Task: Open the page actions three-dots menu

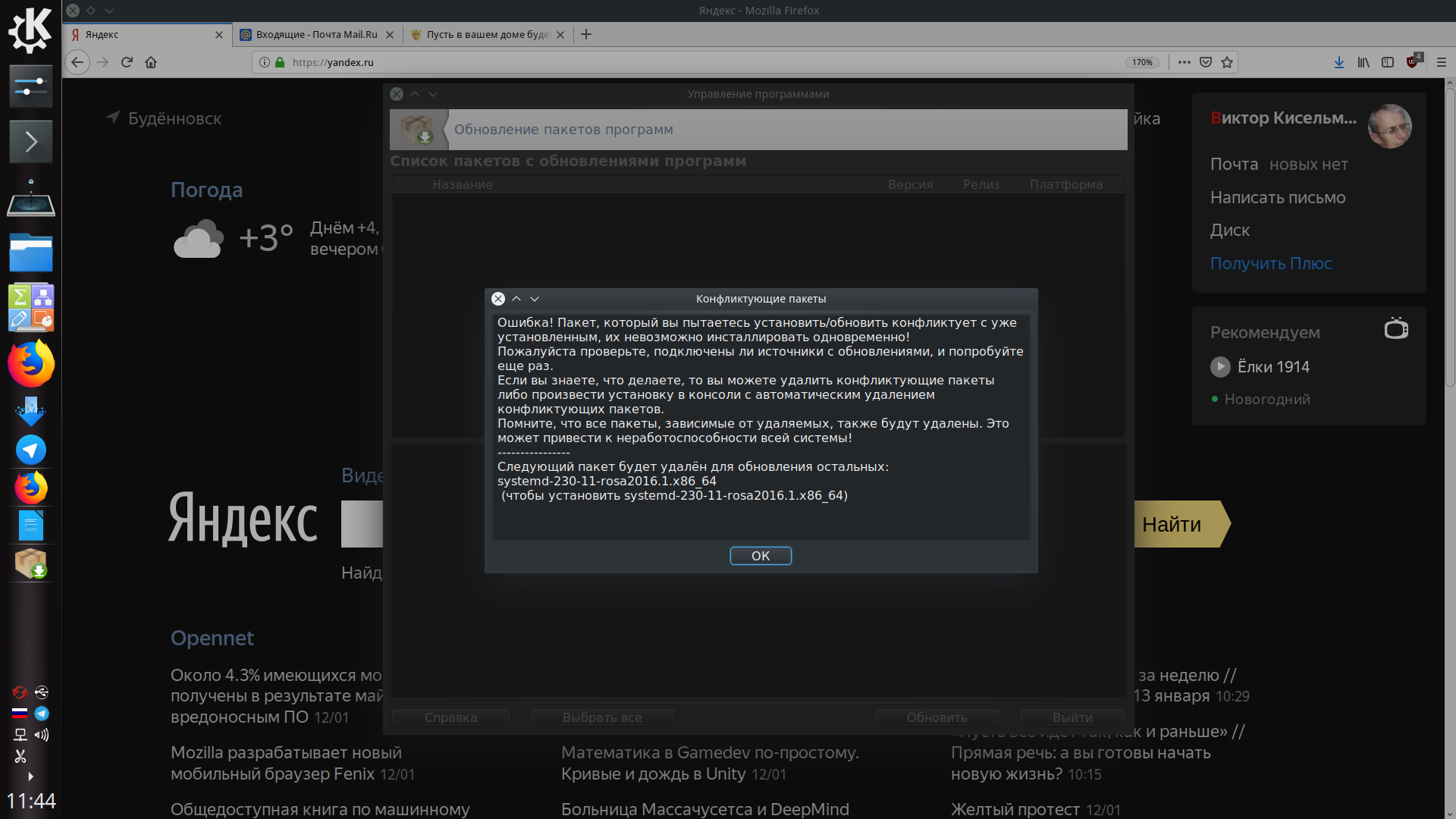Action: [x=1185, y=62]
